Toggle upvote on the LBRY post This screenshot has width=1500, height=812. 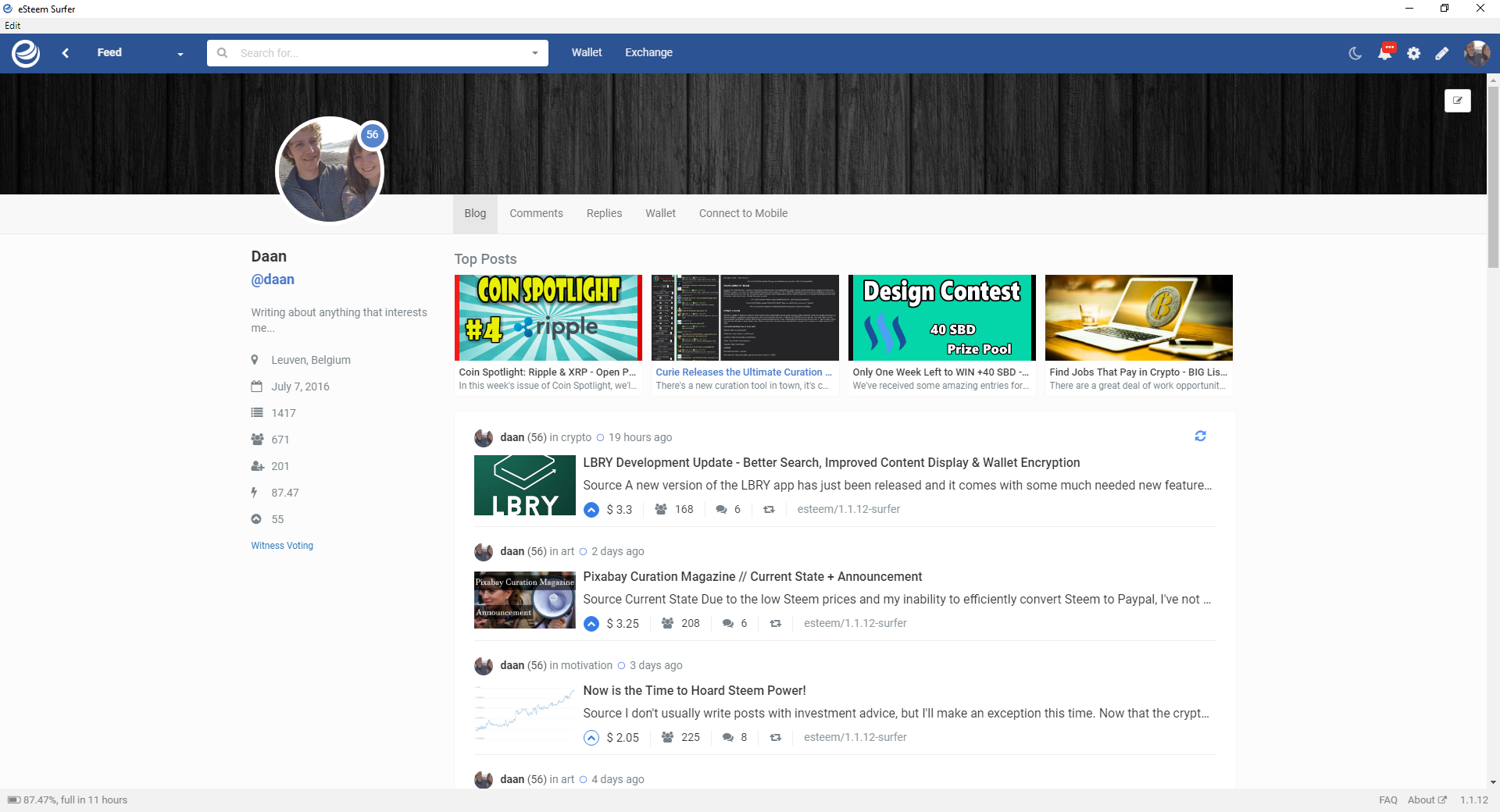coord(591,510)
